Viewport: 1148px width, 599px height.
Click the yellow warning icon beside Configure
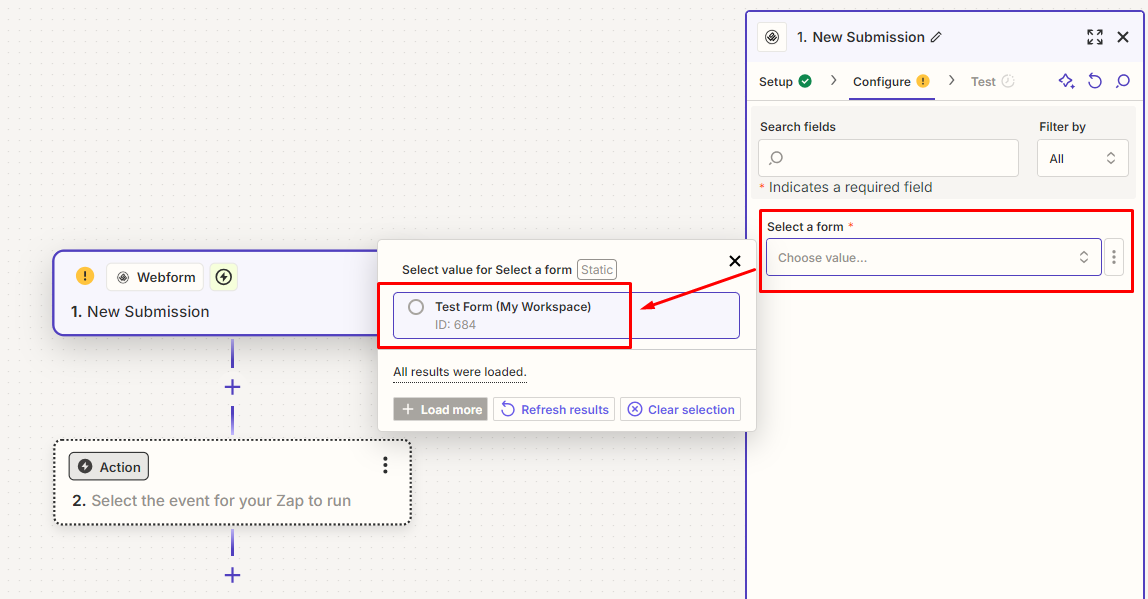pos(923,81)
